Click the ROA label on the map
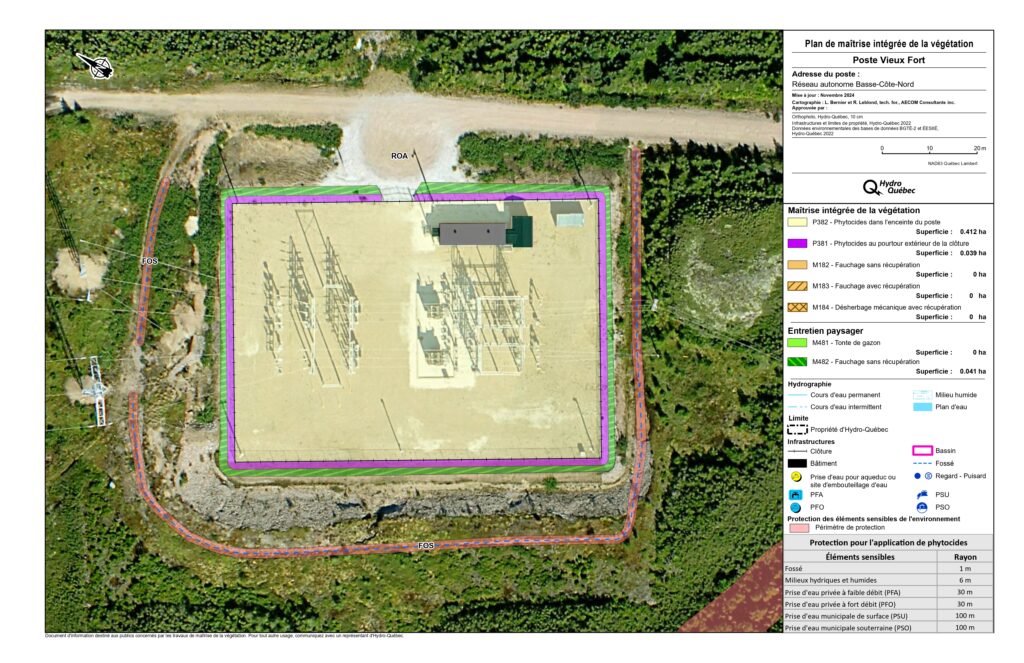This screenshot has width=1024, height=663. (400, 156)
